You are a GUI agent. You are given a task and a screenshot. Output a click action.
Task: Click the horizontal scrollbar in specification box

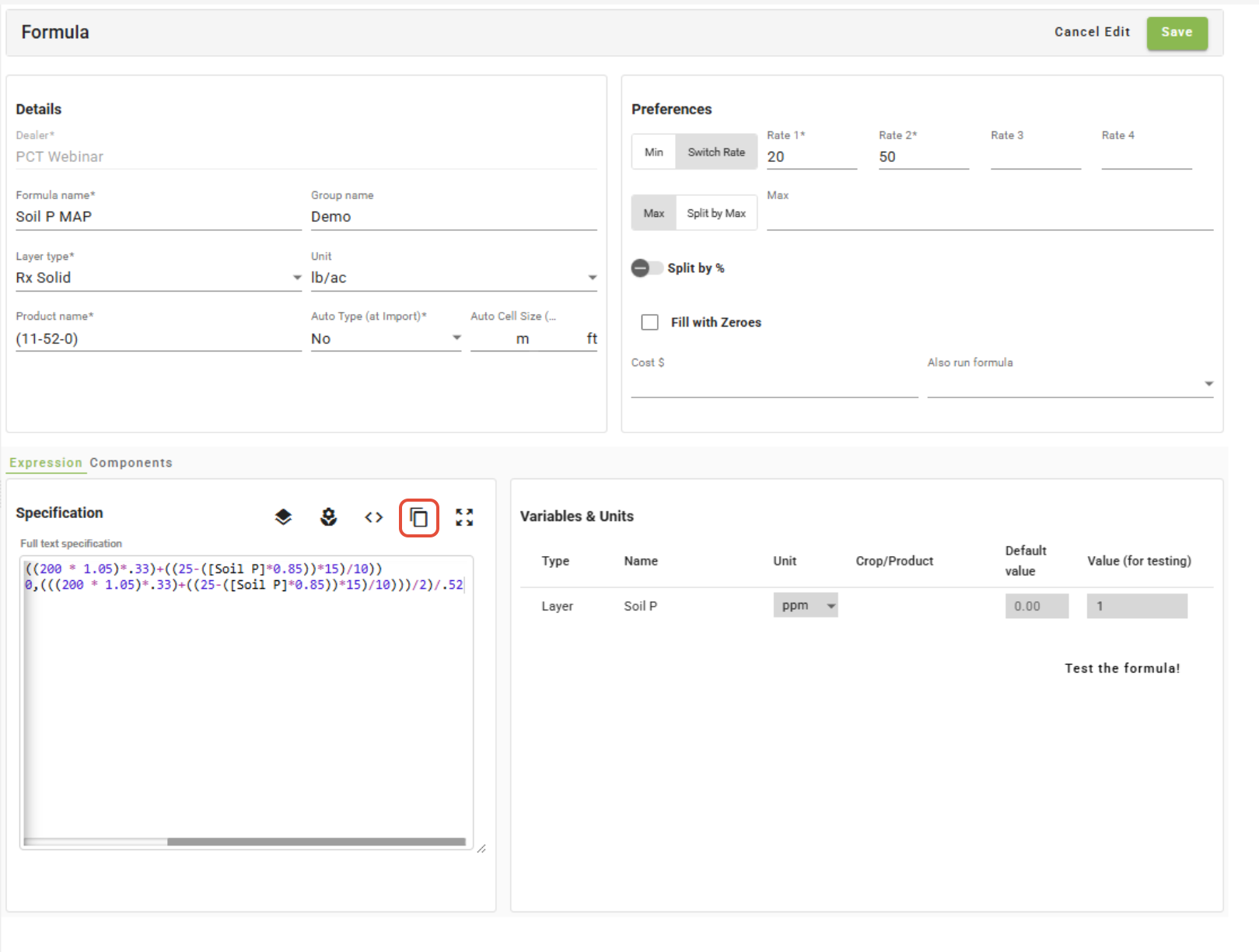[x=316, y=842]
